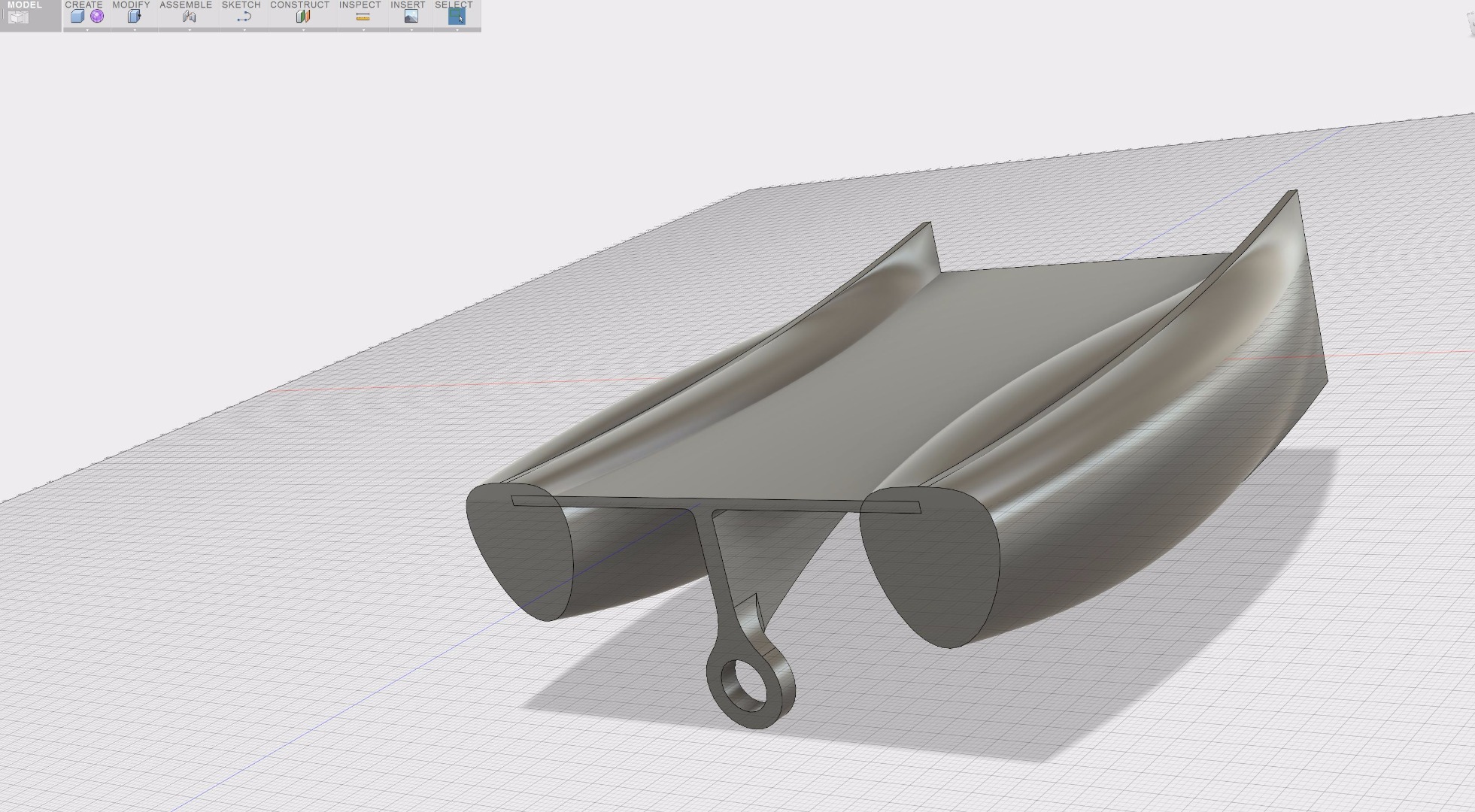The width and height of the screenshot is (1475, 812).
Task: Expand the dropdown arrow under SKETCH
Action: point(244,29)
